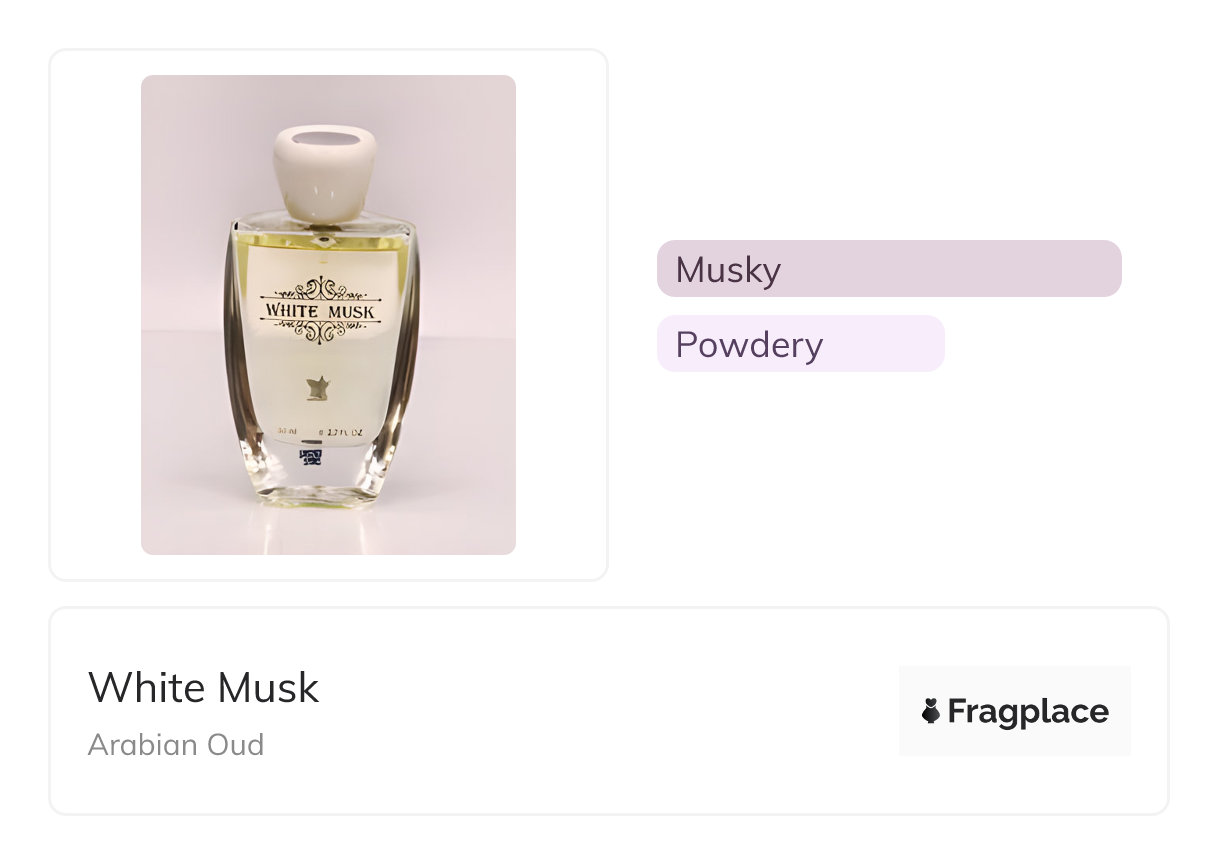Select the Powdery accord tag

click(x=800, y=344)
